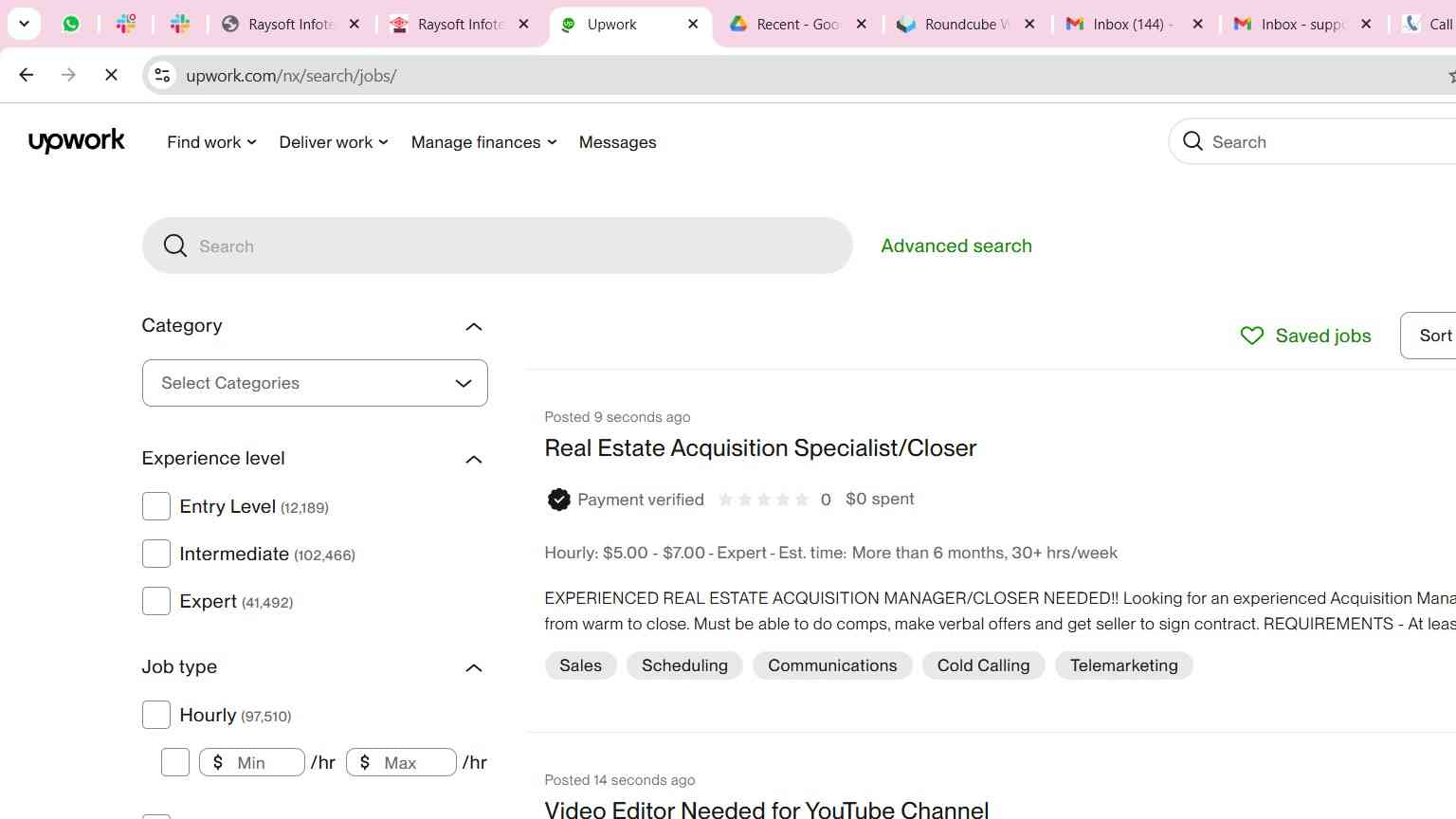The image size is (1456, 819).
Task: Open Advanced search
Action: tap(956, 246)
